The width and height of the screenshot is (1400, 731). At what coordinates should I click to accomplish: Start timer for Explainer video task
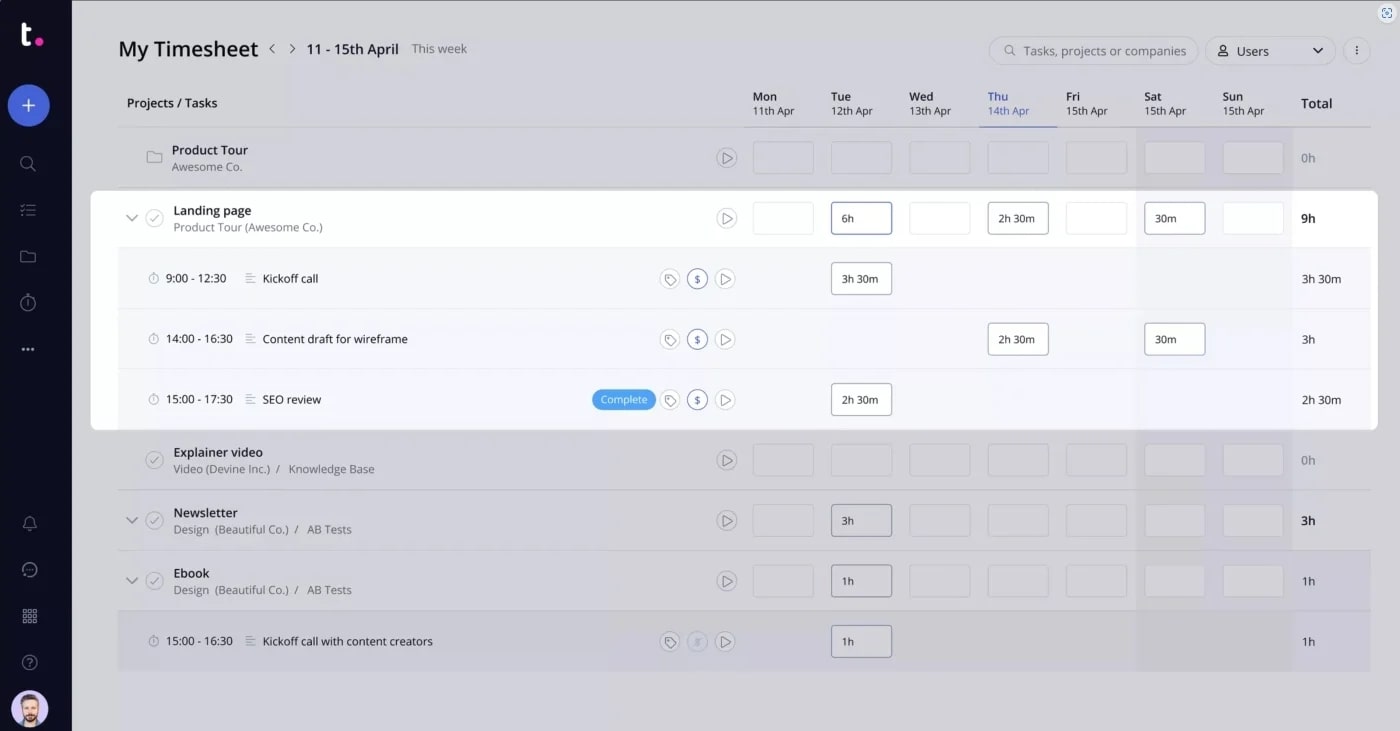726,460
